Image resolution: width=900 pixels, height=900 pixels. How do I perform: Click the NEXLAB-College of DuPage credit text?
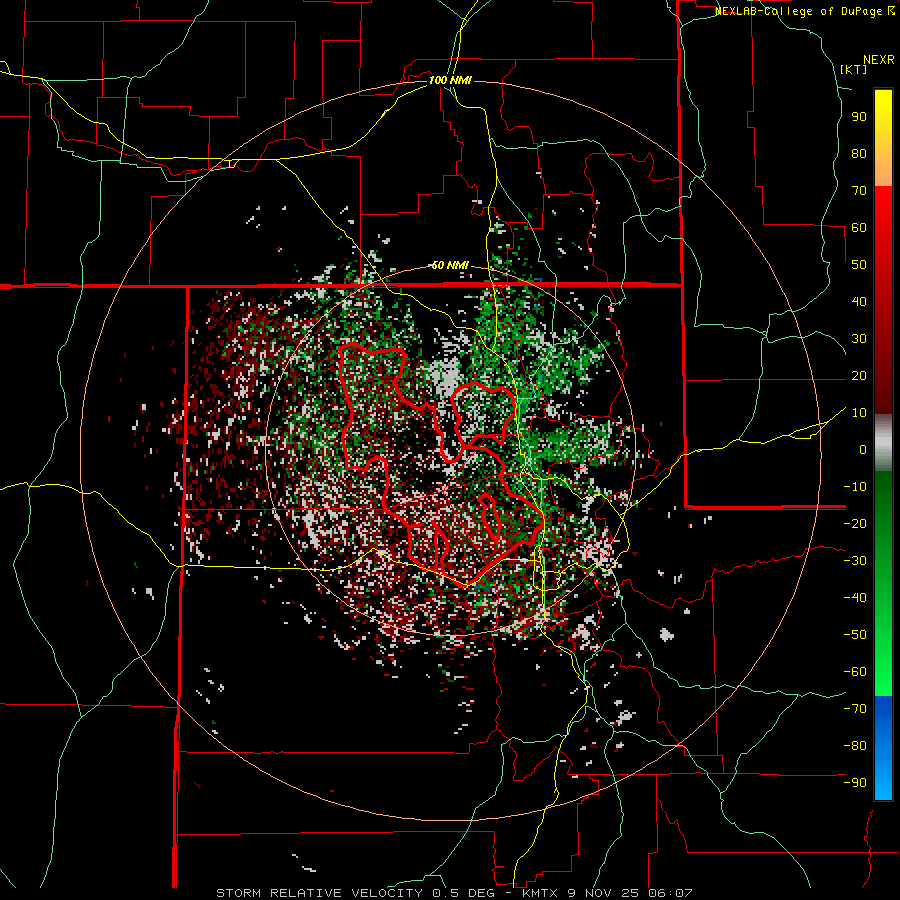799,11
